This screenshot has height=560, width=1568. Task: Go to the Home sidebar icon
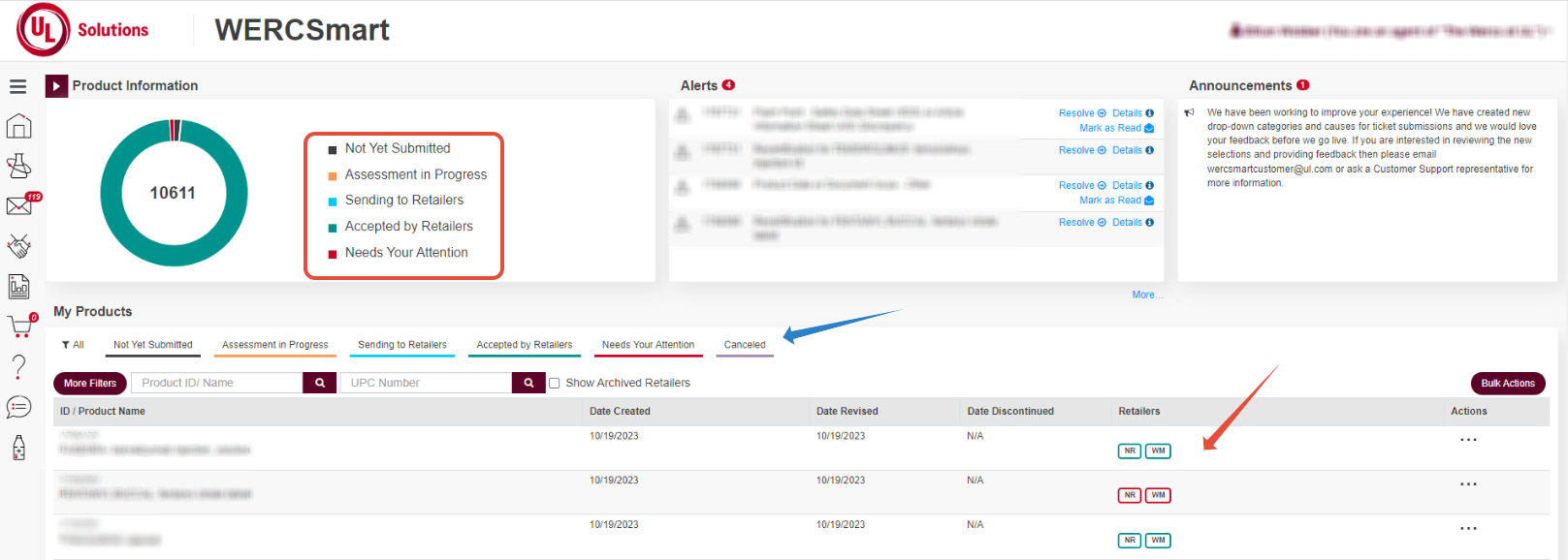tap(18, 127)
